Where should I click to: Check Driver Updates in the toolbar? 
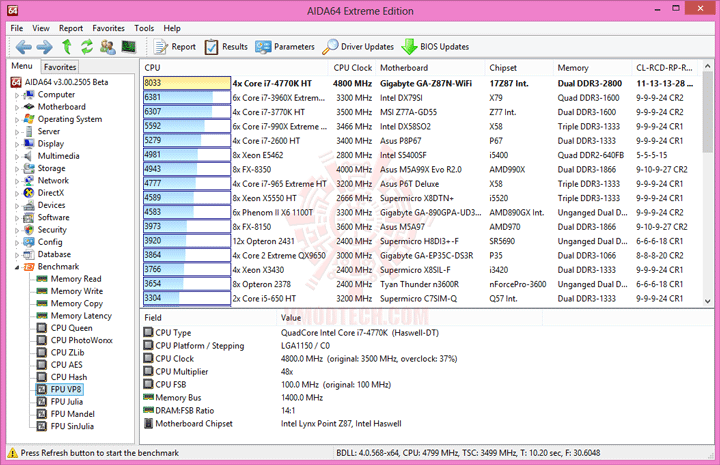point(358,47)
